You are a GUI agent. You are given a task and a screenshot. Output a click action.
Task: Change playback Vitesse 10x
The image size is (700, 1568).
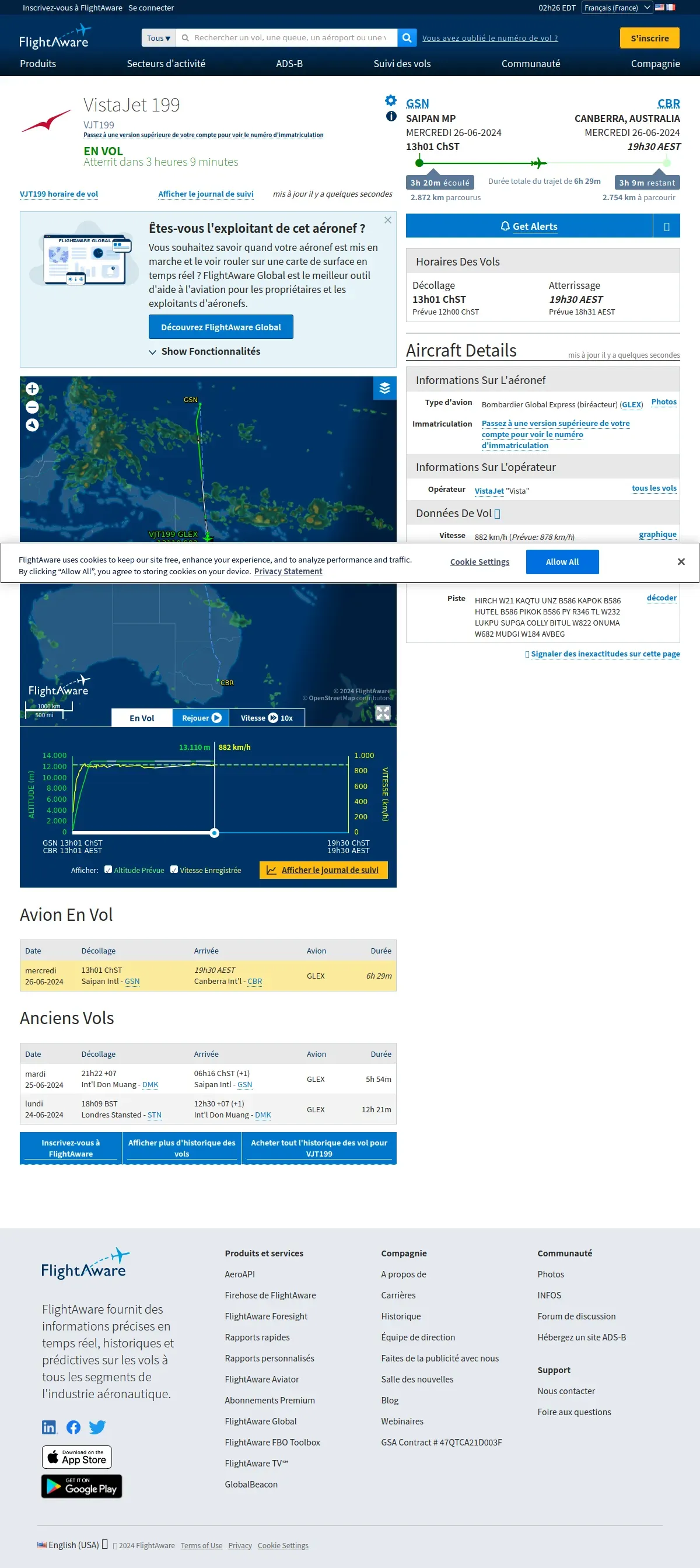(x=267, y=718)
